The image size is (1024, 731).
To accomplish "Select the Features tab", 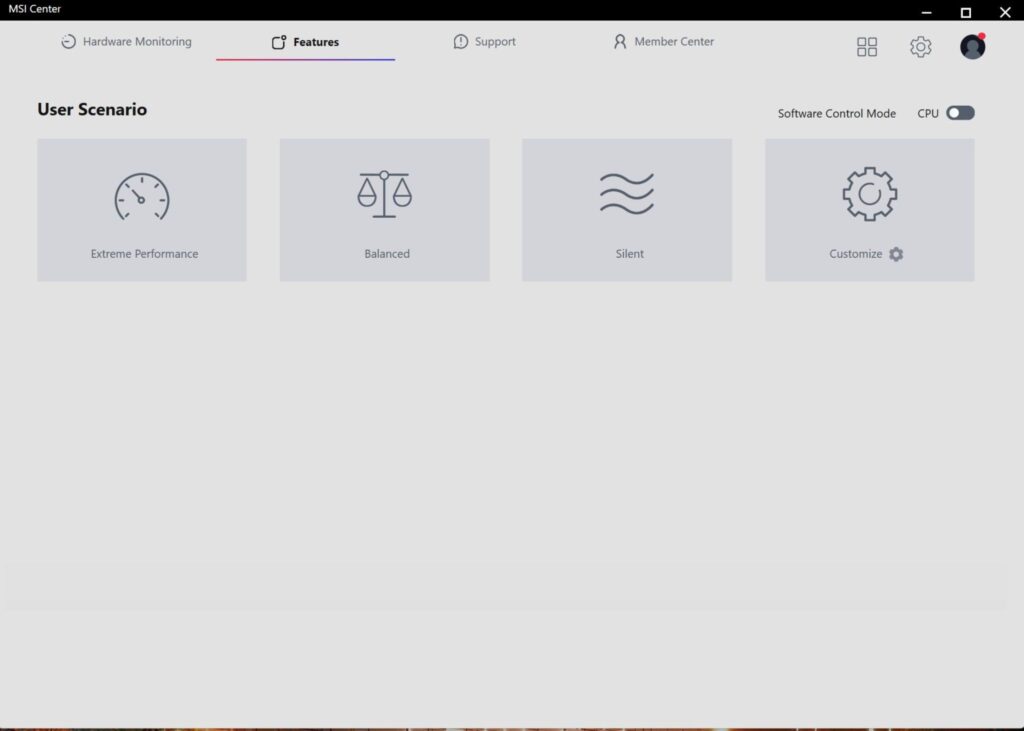I will [305, 42].
